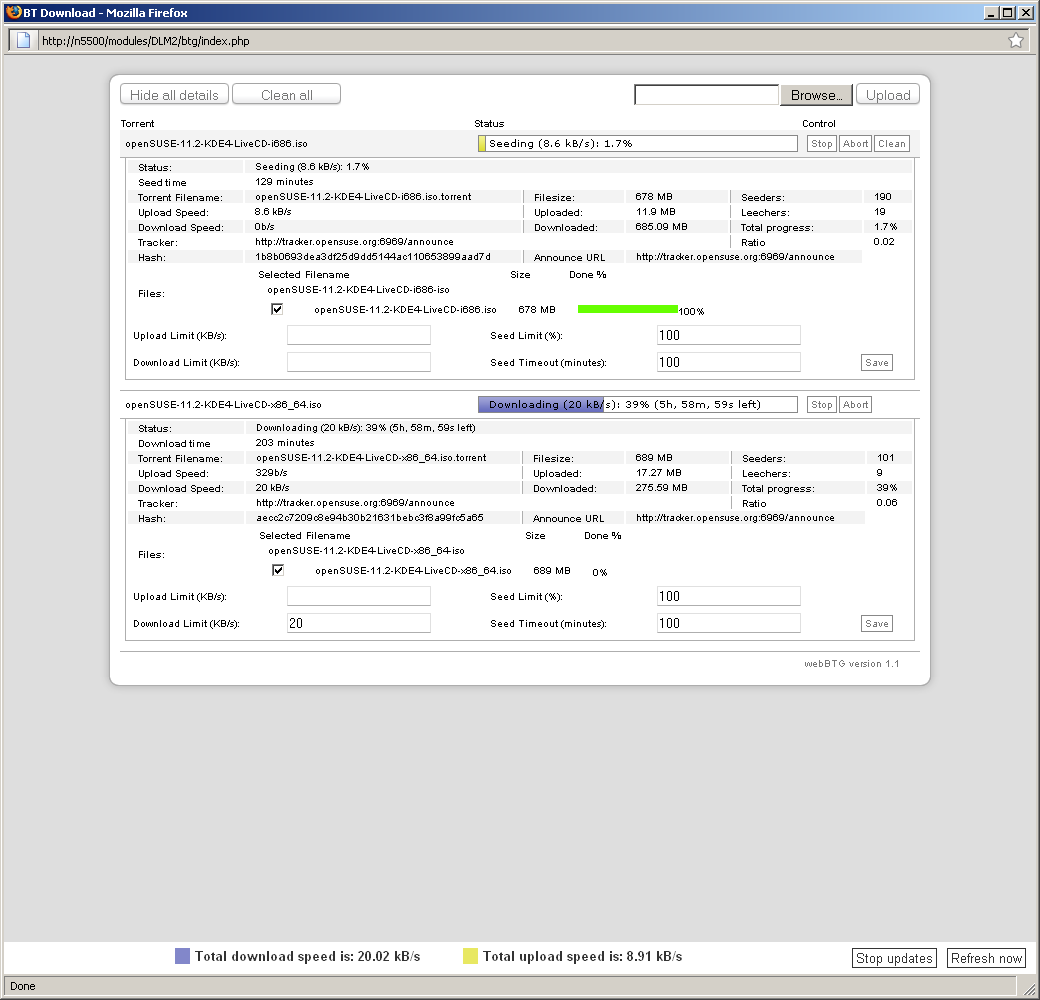The image size is (1040, 1000).
Task: Click the page icon beside the URL
Action: pyautogui.click(x=23, y=40)
